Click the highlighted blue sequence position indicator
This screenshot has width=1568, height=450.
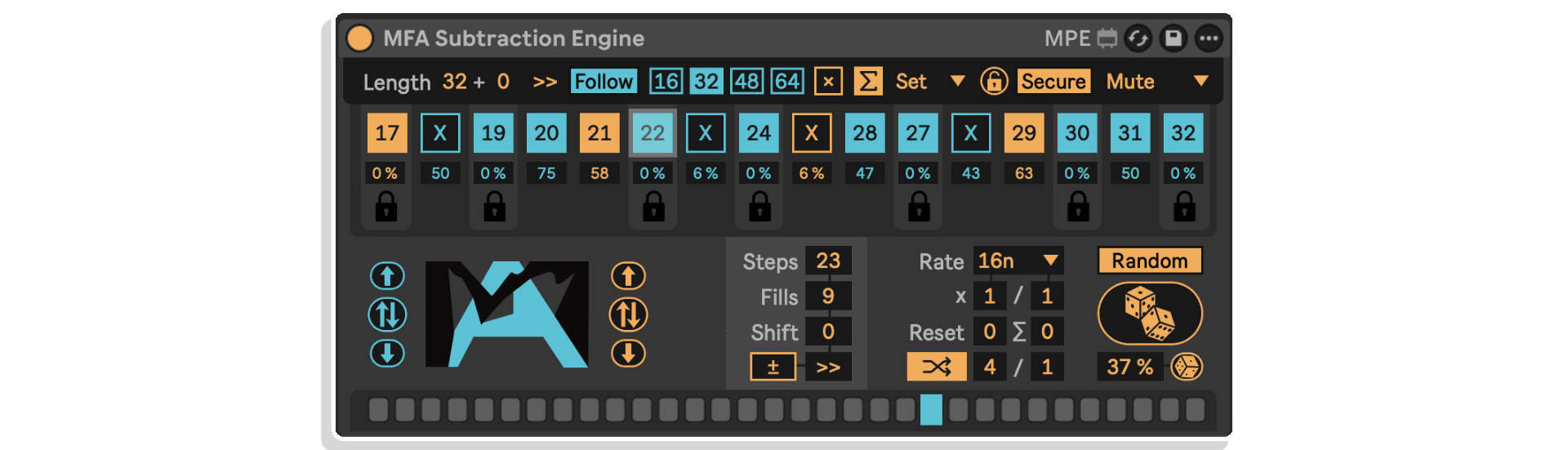931,409
